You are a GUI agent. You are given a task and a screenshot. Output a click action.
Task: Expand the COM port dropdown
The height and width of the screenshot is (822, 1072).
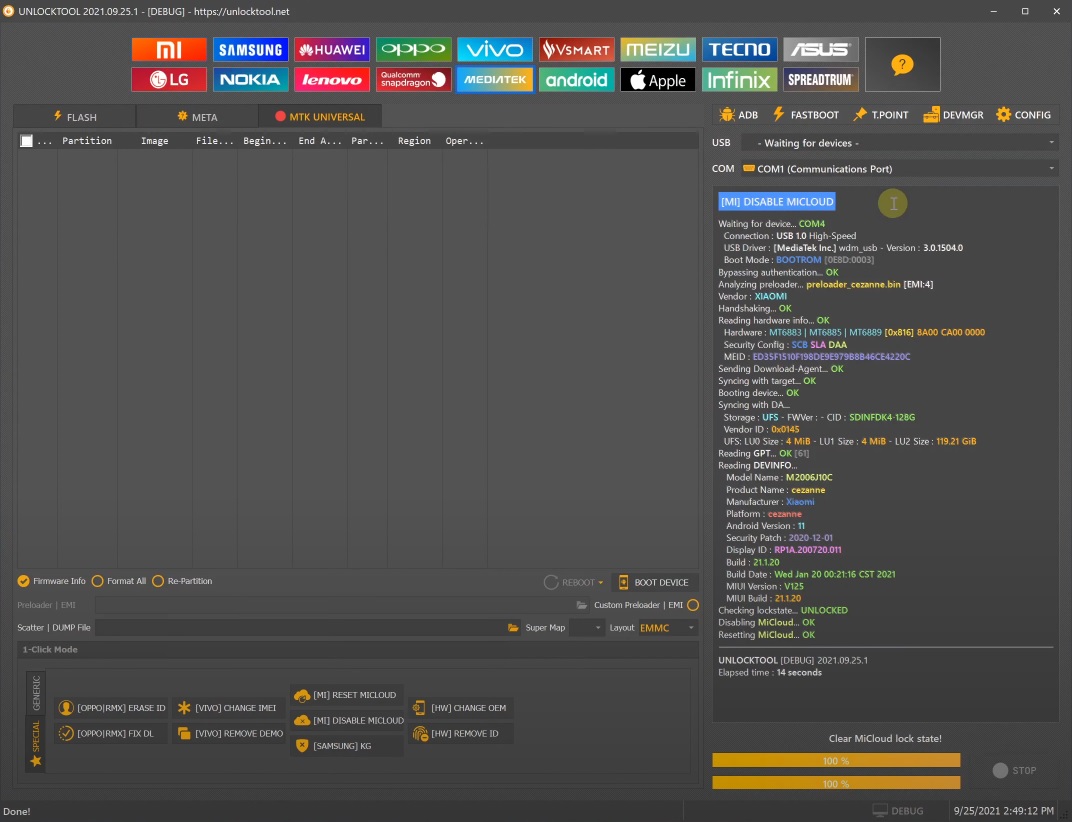(900, 169)
